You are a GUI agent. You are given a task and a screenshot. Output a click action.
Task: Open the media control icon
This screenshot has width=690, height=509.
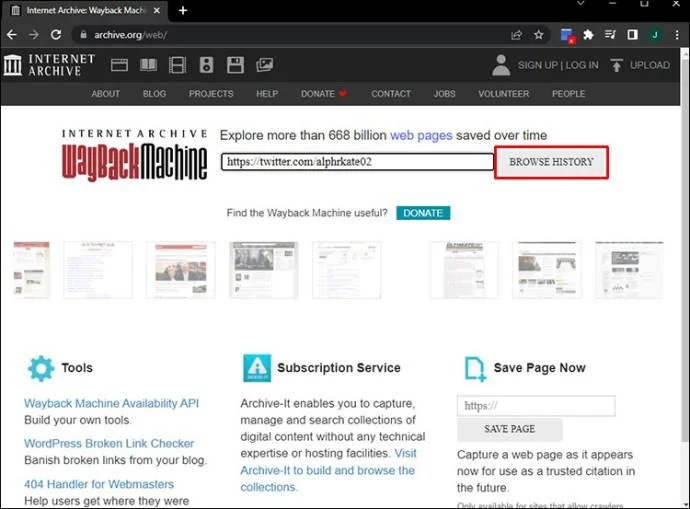pos(610,35)
